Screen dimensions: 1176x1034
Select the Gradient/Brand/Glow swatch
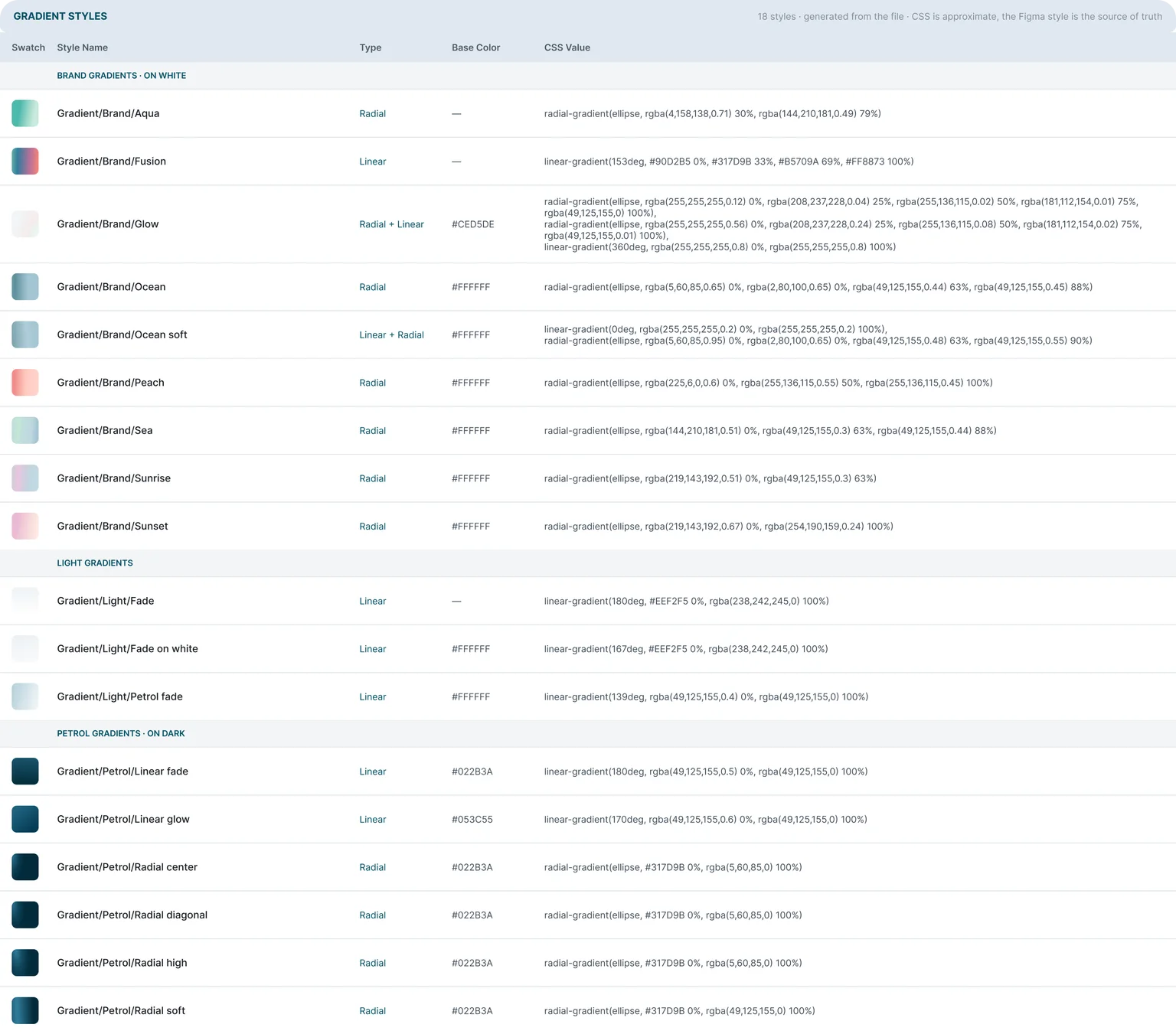click(x=25, y=224)
